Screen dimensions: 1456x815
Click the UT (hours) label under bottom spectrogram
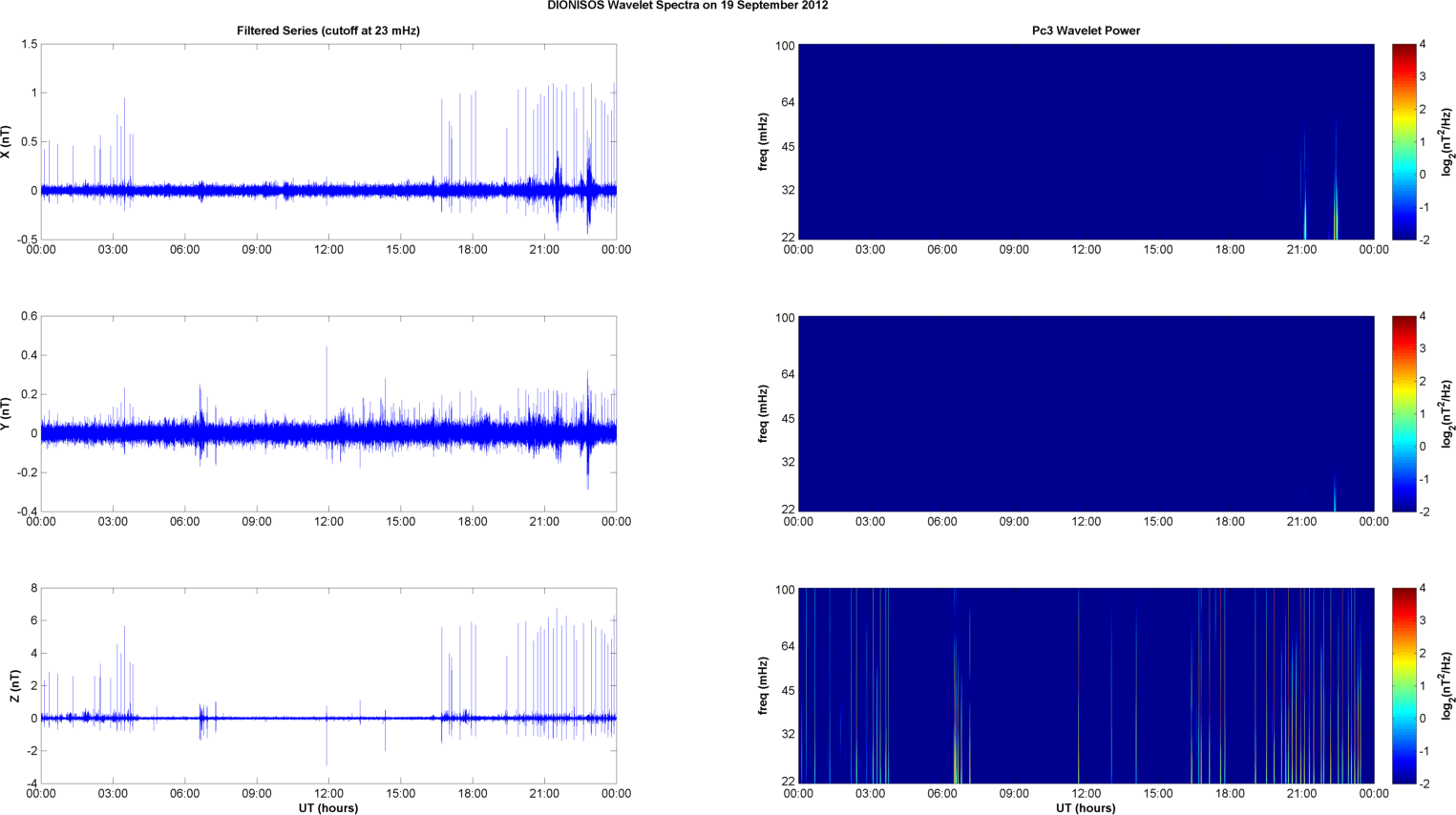click(1086, 808)
